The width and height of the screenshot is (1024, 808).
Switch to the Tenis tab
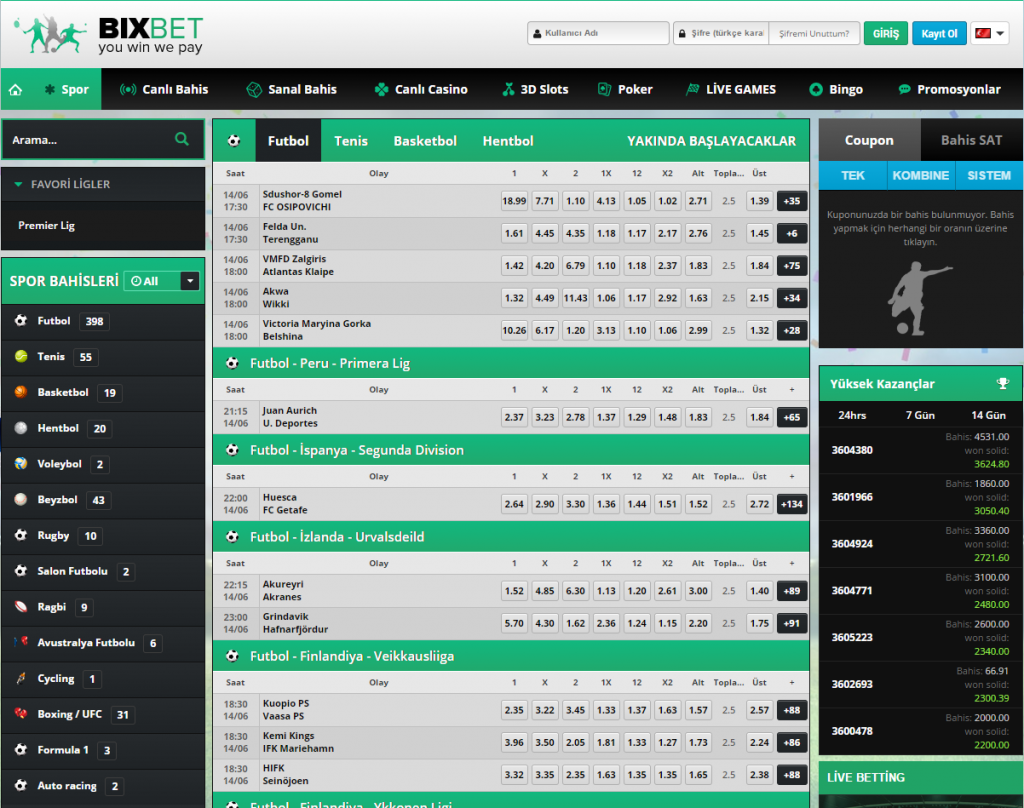pyautogui.click(x=351, y=140)
